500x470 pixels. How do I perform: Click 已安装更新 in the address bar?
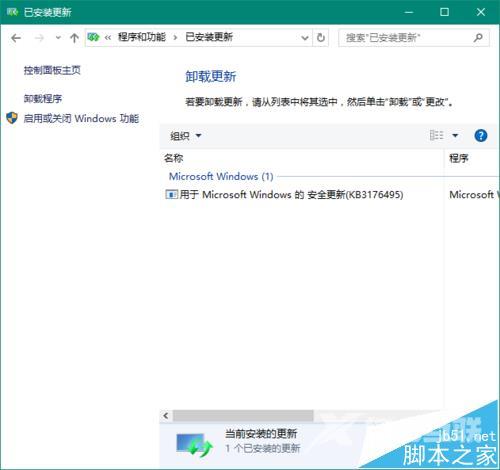(x=209, y=37)
